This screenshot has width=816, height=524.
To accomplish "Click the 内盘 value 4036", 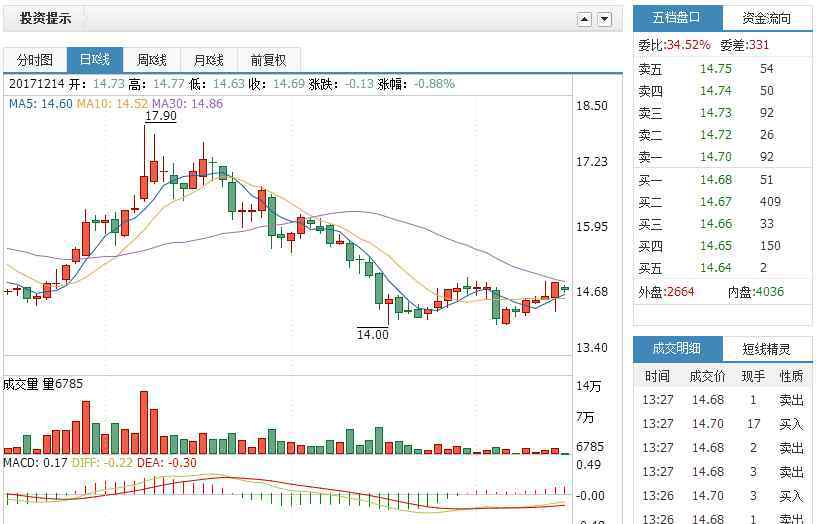I will tap(769, 291).
